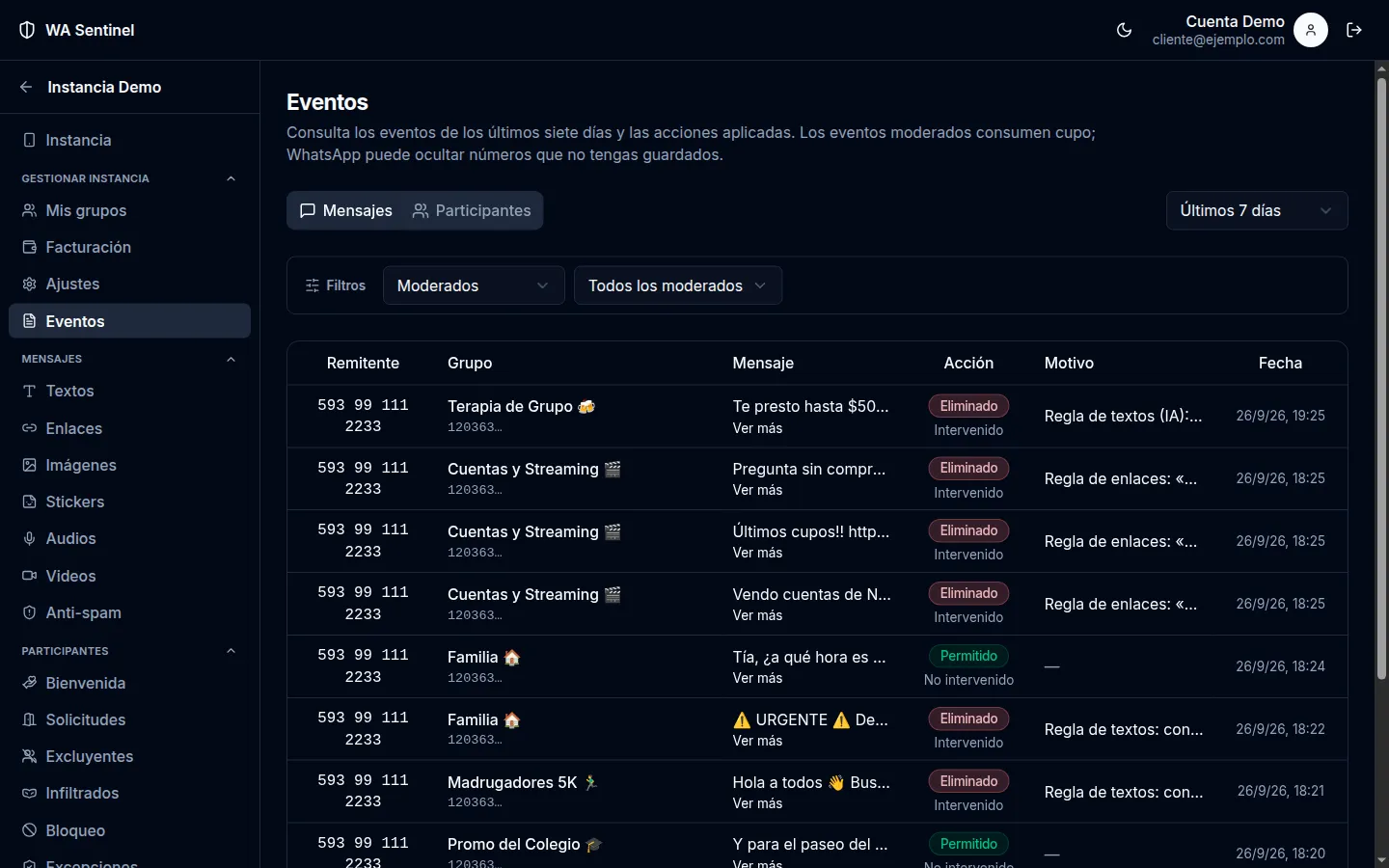Image resolution: width=1389 pixels, height=868 pixels.
Task: Click Ver más under Tía, ¿a qué hora message
Action: pos(757,678)
